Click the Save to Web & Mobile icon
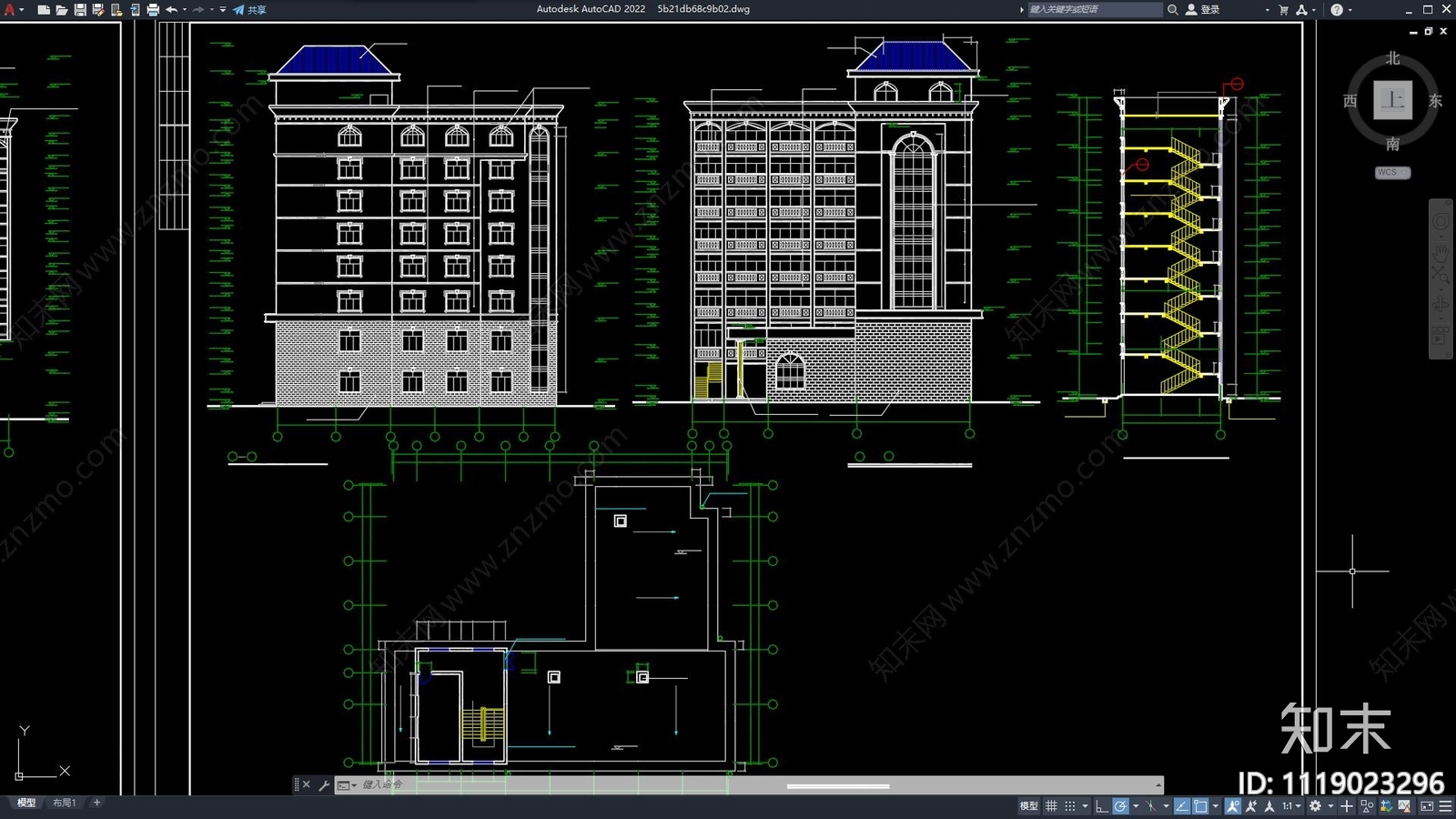 click(135, 10)
